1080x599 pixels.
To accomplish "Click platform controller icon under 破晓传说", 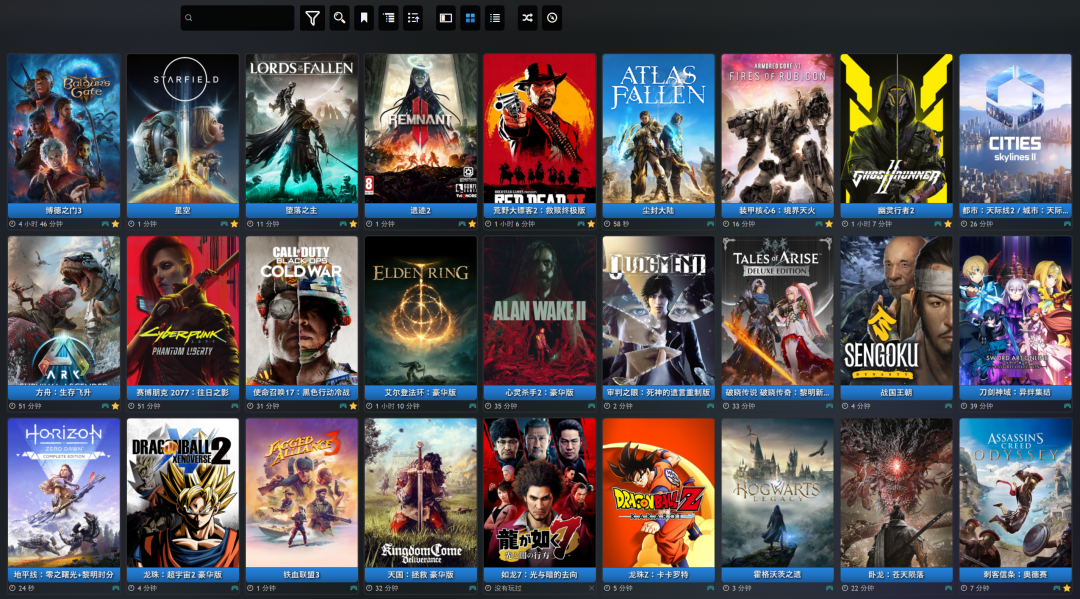I will coord(829,406).
